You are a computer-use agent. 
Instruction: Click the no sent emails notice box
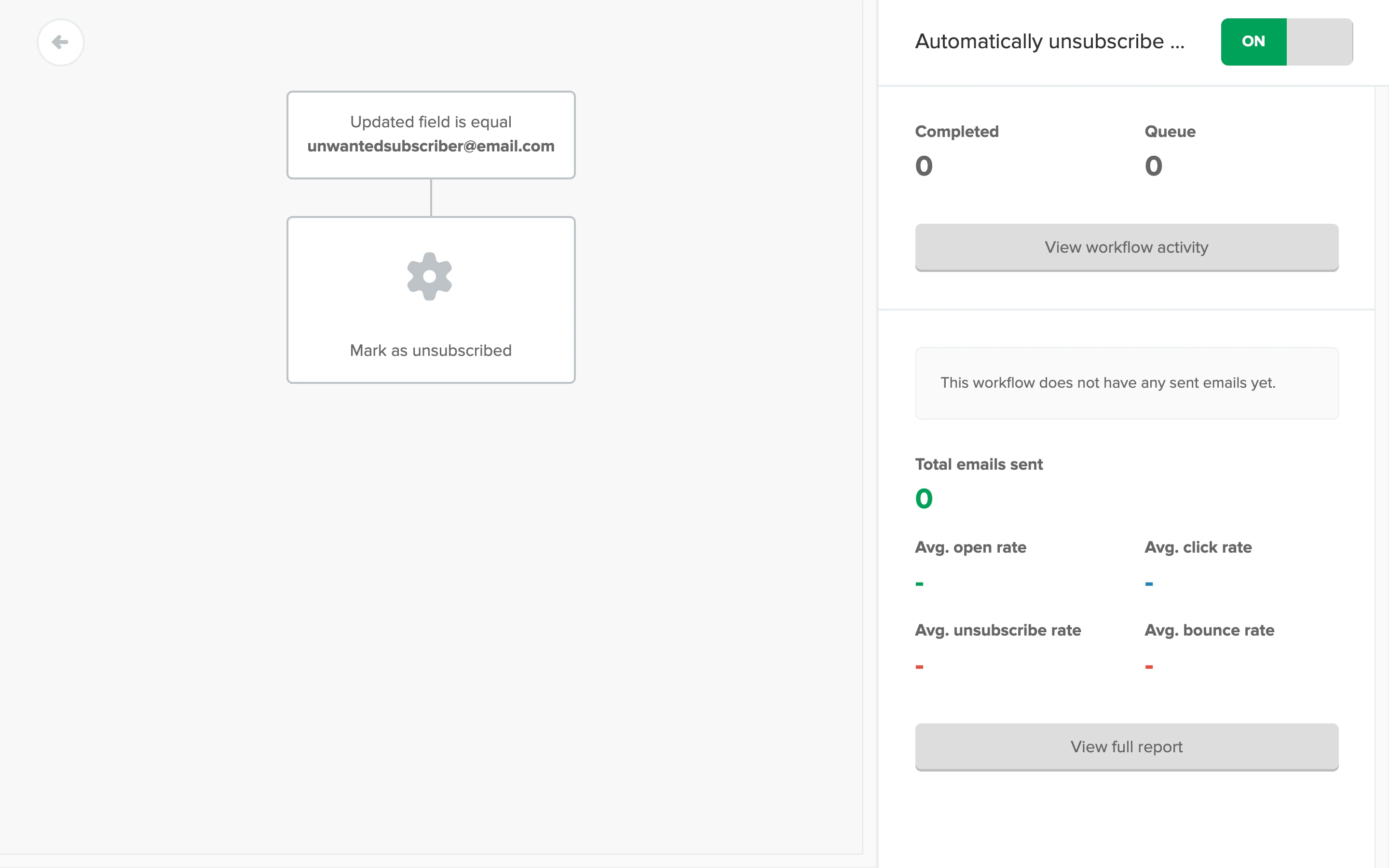pyautogui.click(x=1126, y=383)
